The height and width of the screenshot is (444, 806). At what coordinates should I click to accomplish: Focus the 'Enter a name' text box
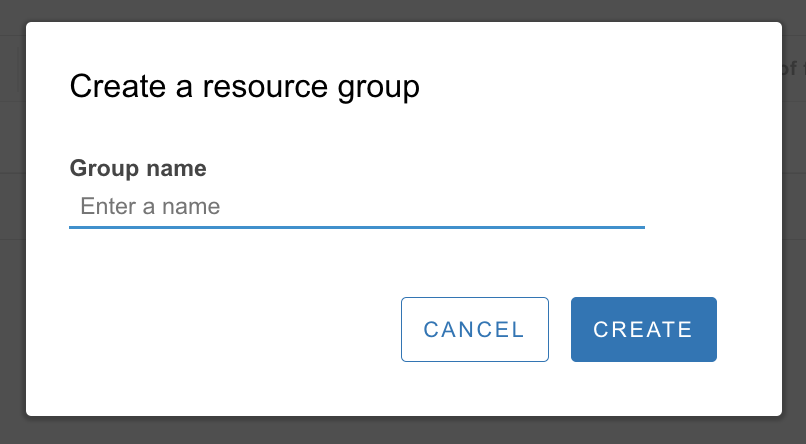coord(356,207)
